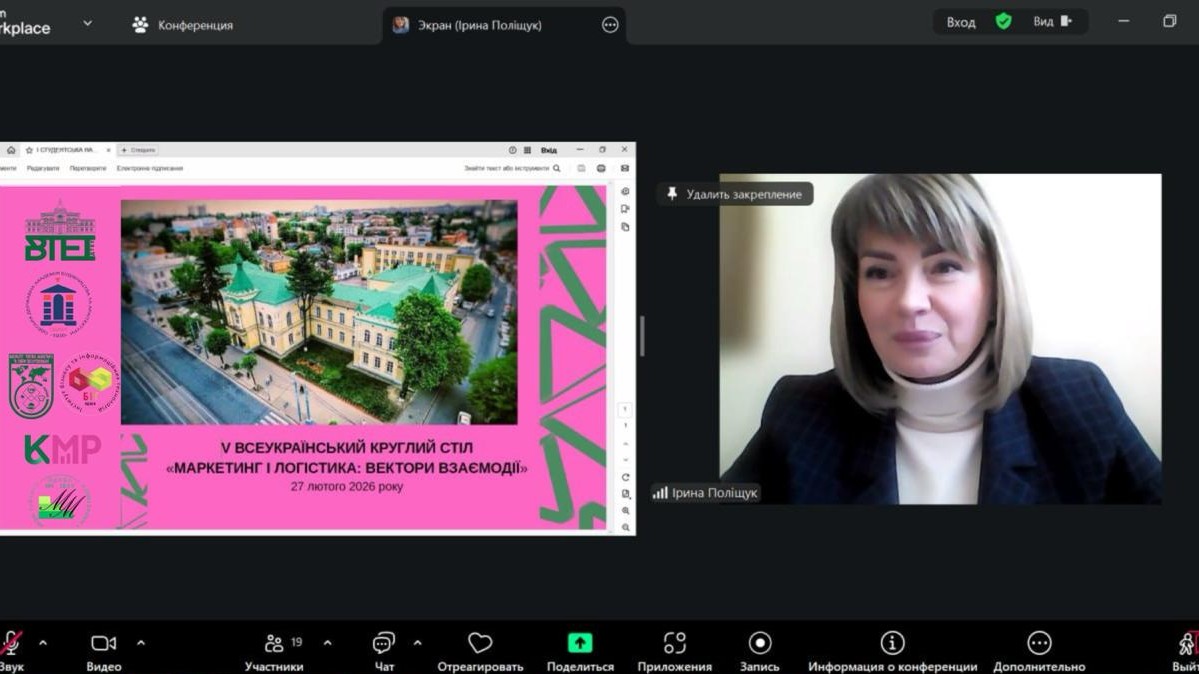Unmute the microphone (Звук) icon

[11, 644]
